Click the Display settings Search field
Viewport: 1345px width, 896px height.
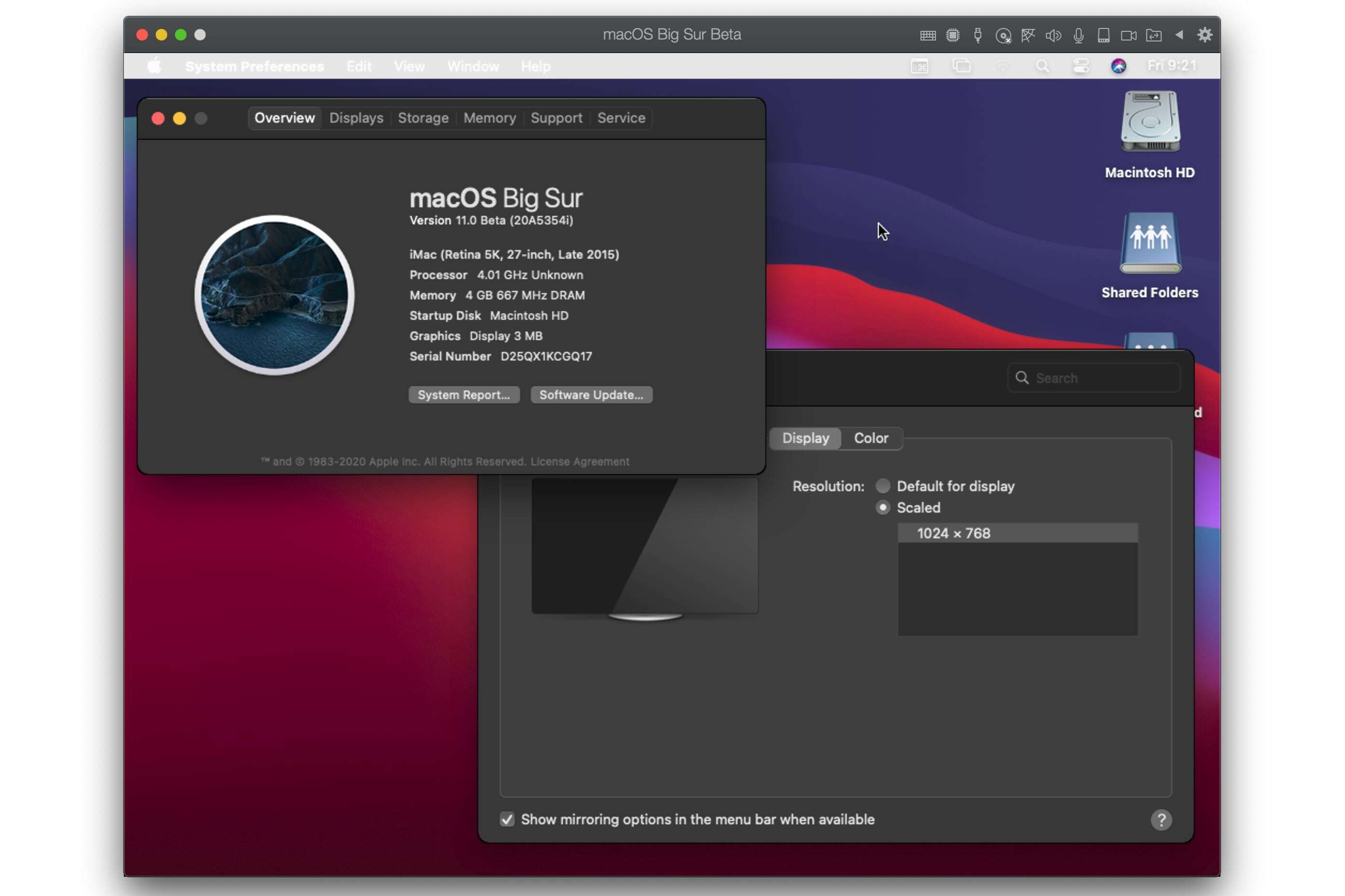pyautogui.click(x=1092, y=378)
